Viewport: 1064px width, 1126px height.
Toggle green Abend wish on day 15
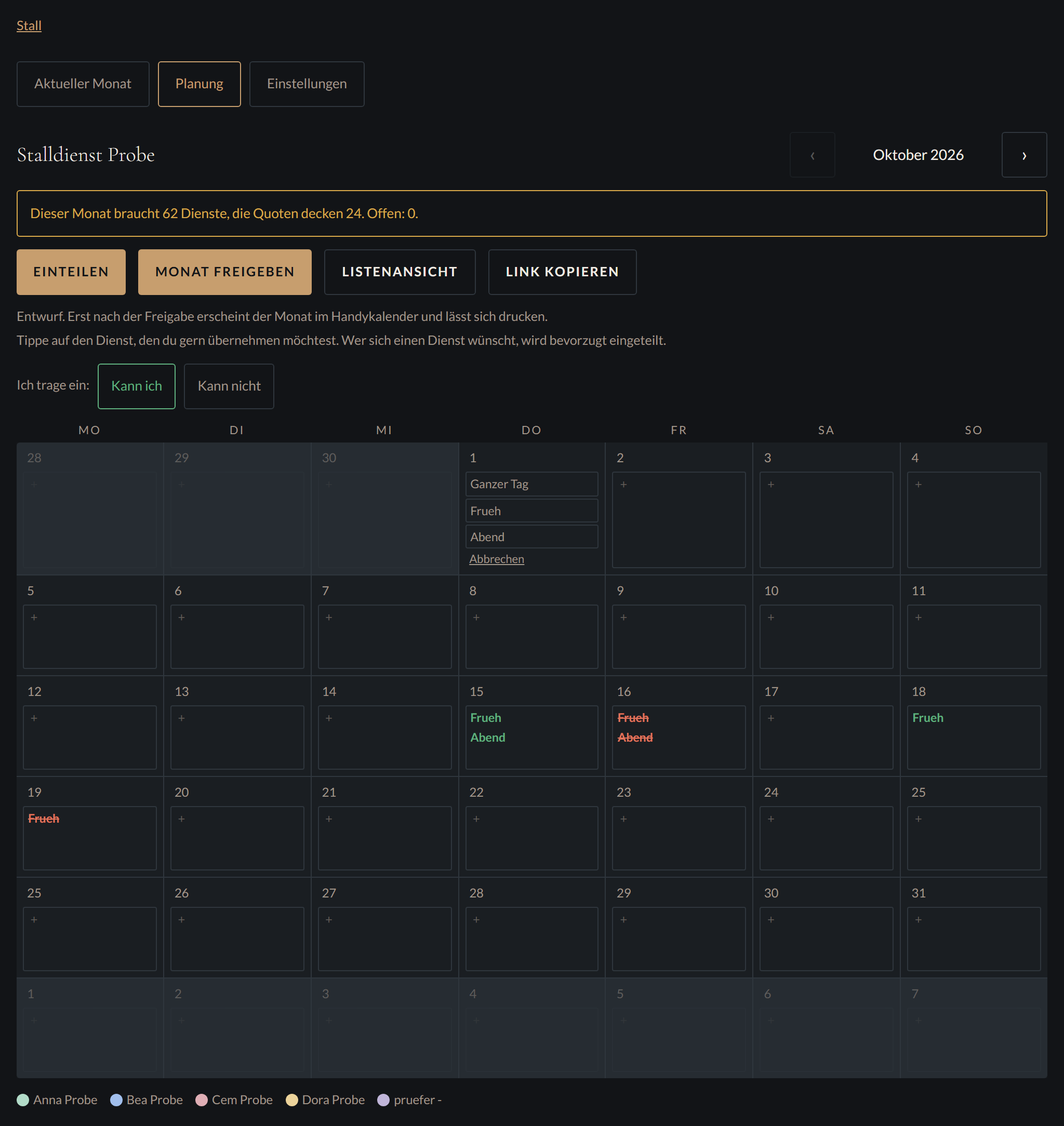(x=488, y=738)
